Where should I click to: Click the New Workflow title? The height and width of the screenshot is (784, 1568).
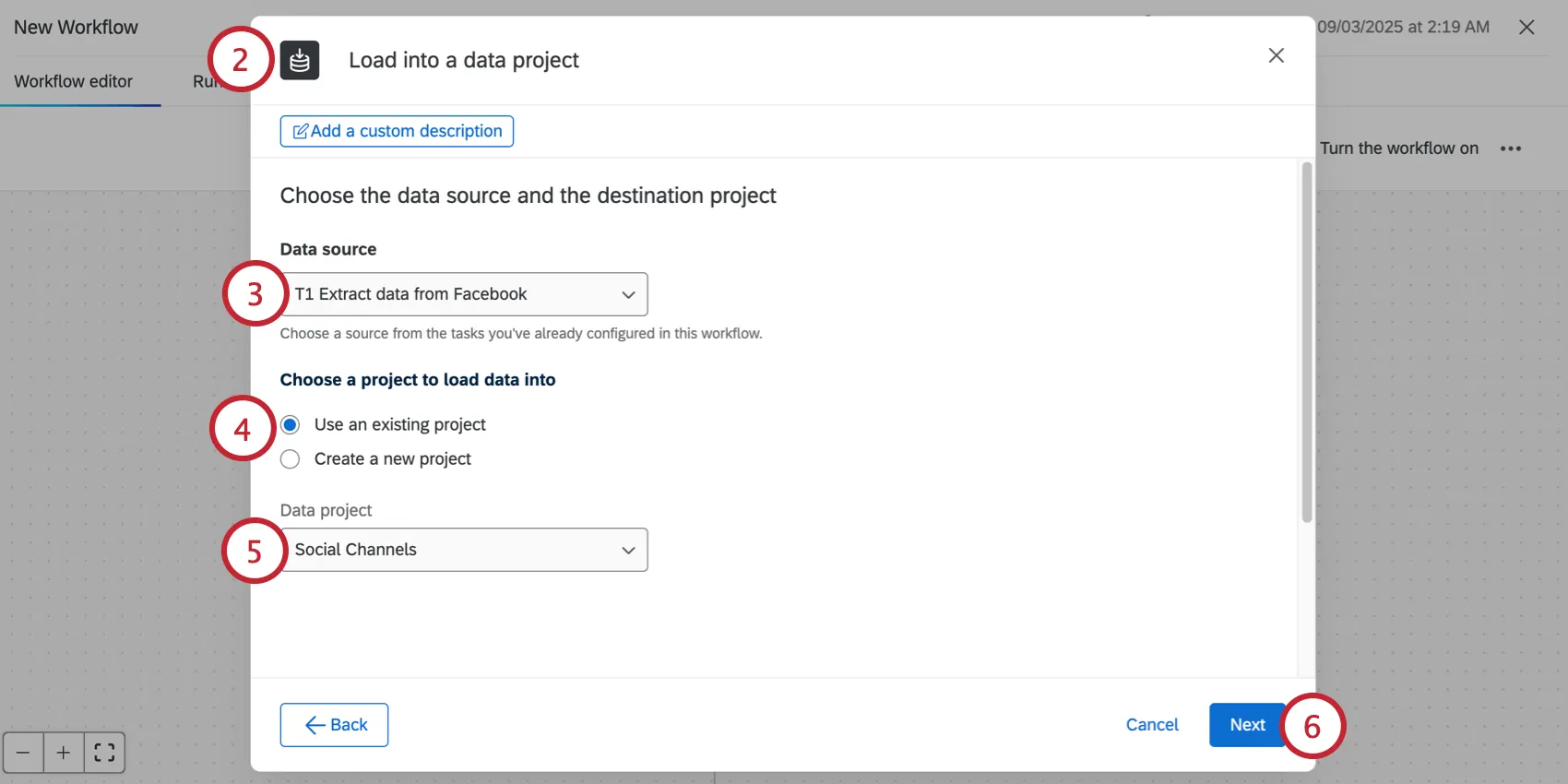pyautogui.click(x=76, y=28)
